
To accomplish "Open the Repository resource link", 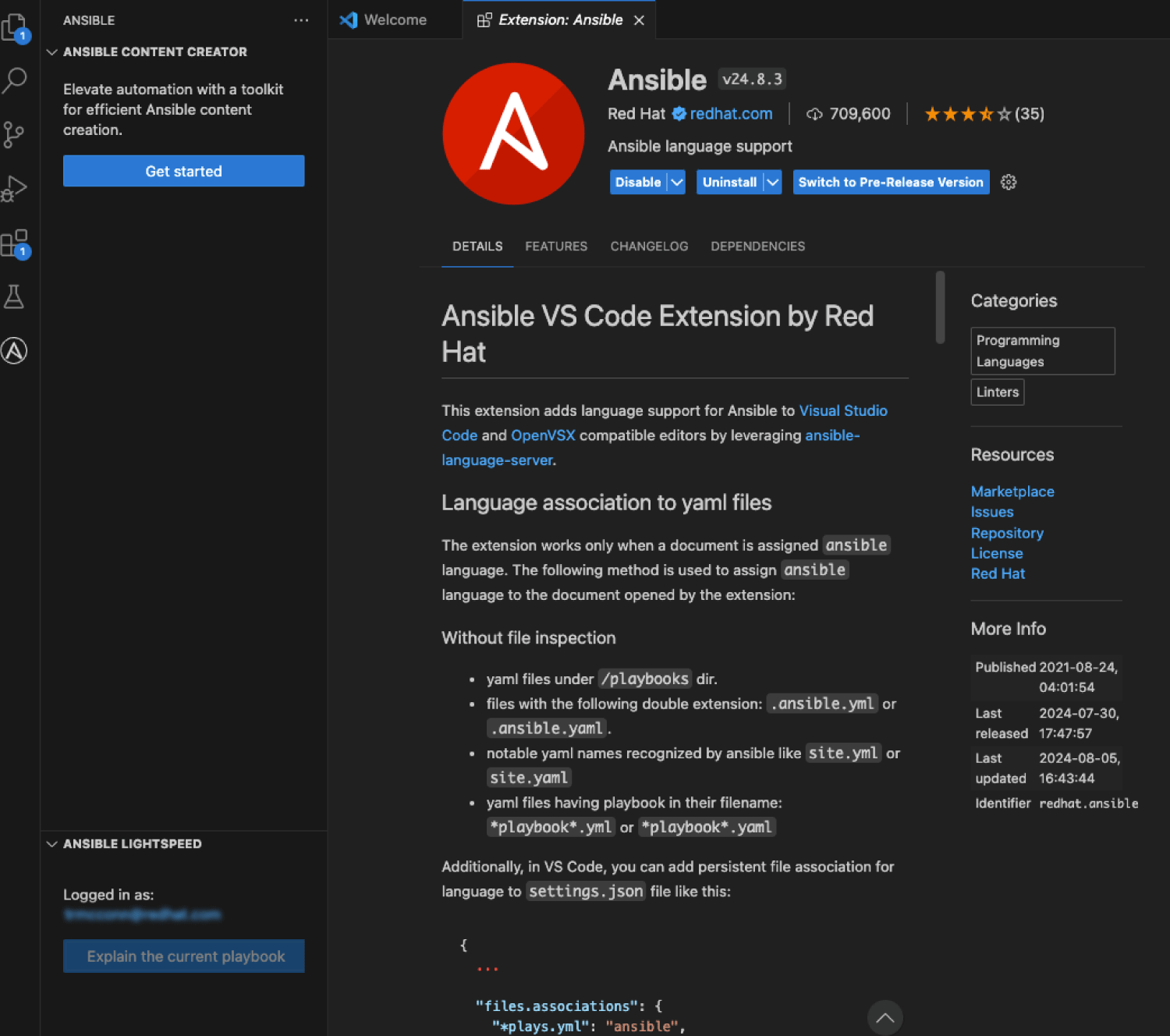I will (x=1006, y=533).
